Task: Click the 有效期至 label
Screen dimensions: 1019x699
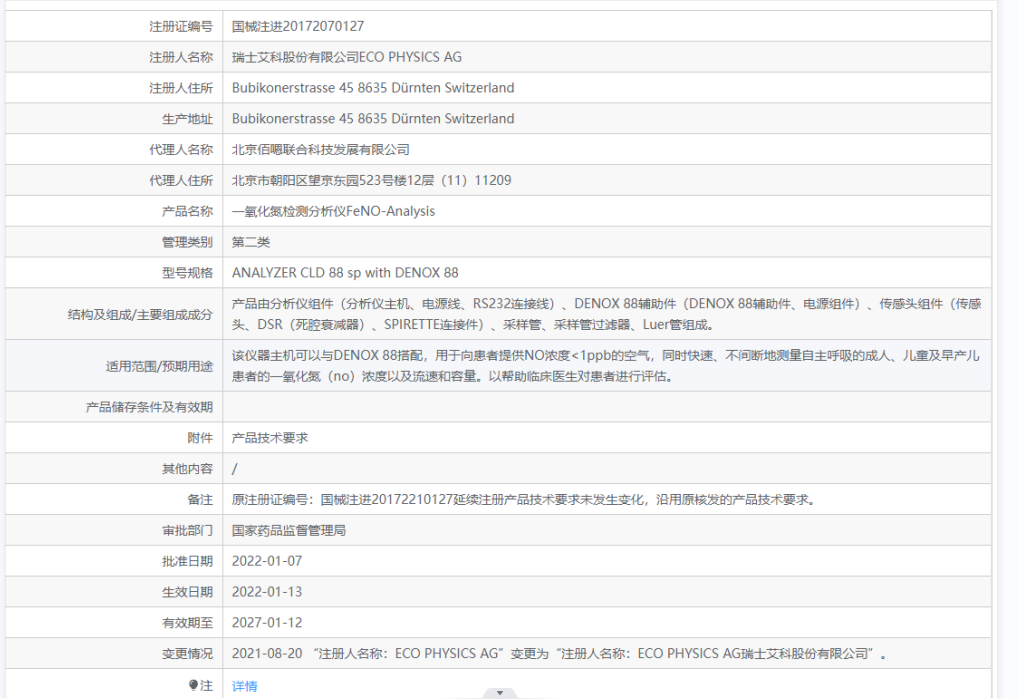Action: click(187, 622)
